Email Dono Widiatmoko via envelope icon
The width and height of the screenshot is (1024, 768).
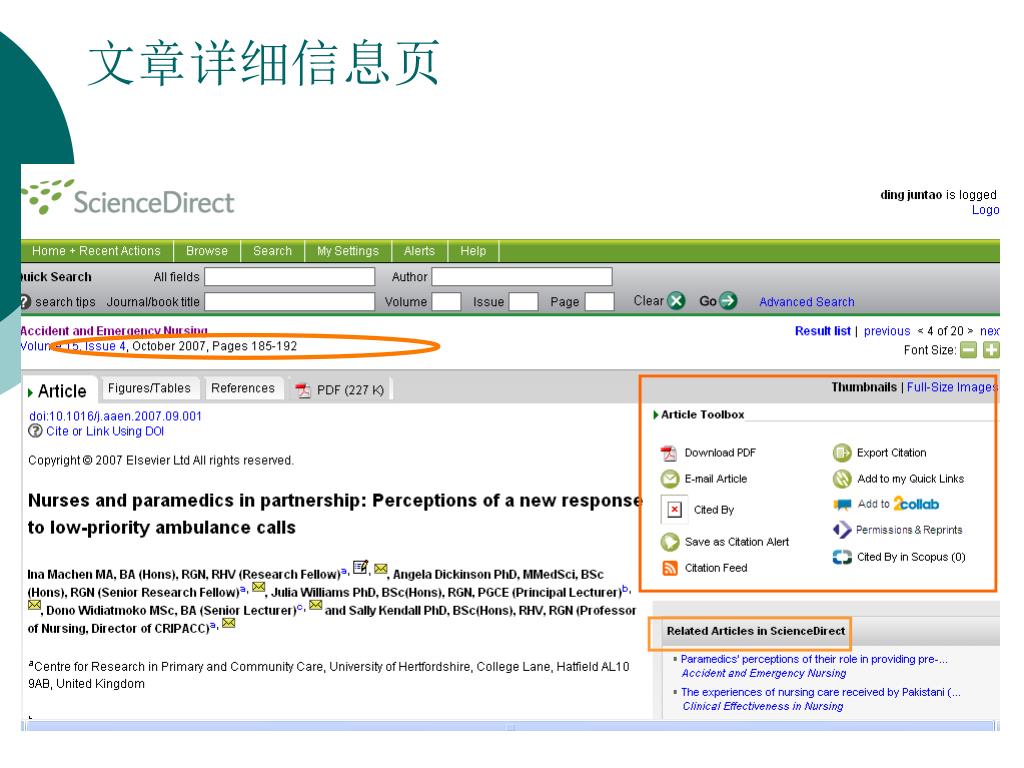315,605
